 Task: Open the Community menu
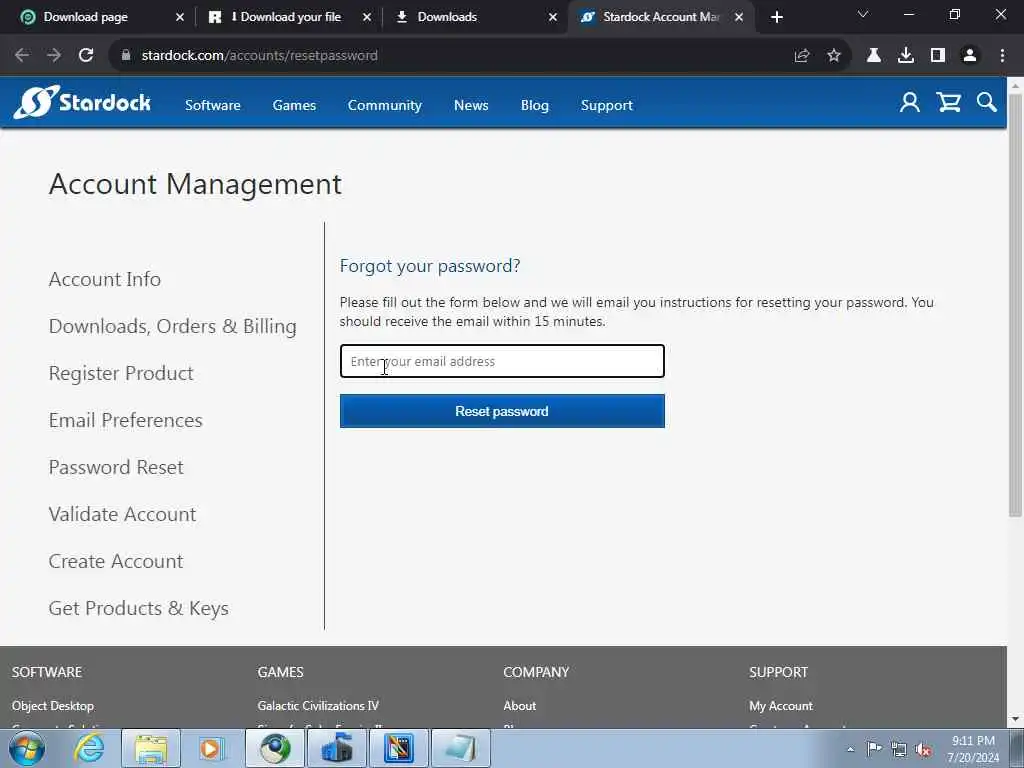coord(385,105)
